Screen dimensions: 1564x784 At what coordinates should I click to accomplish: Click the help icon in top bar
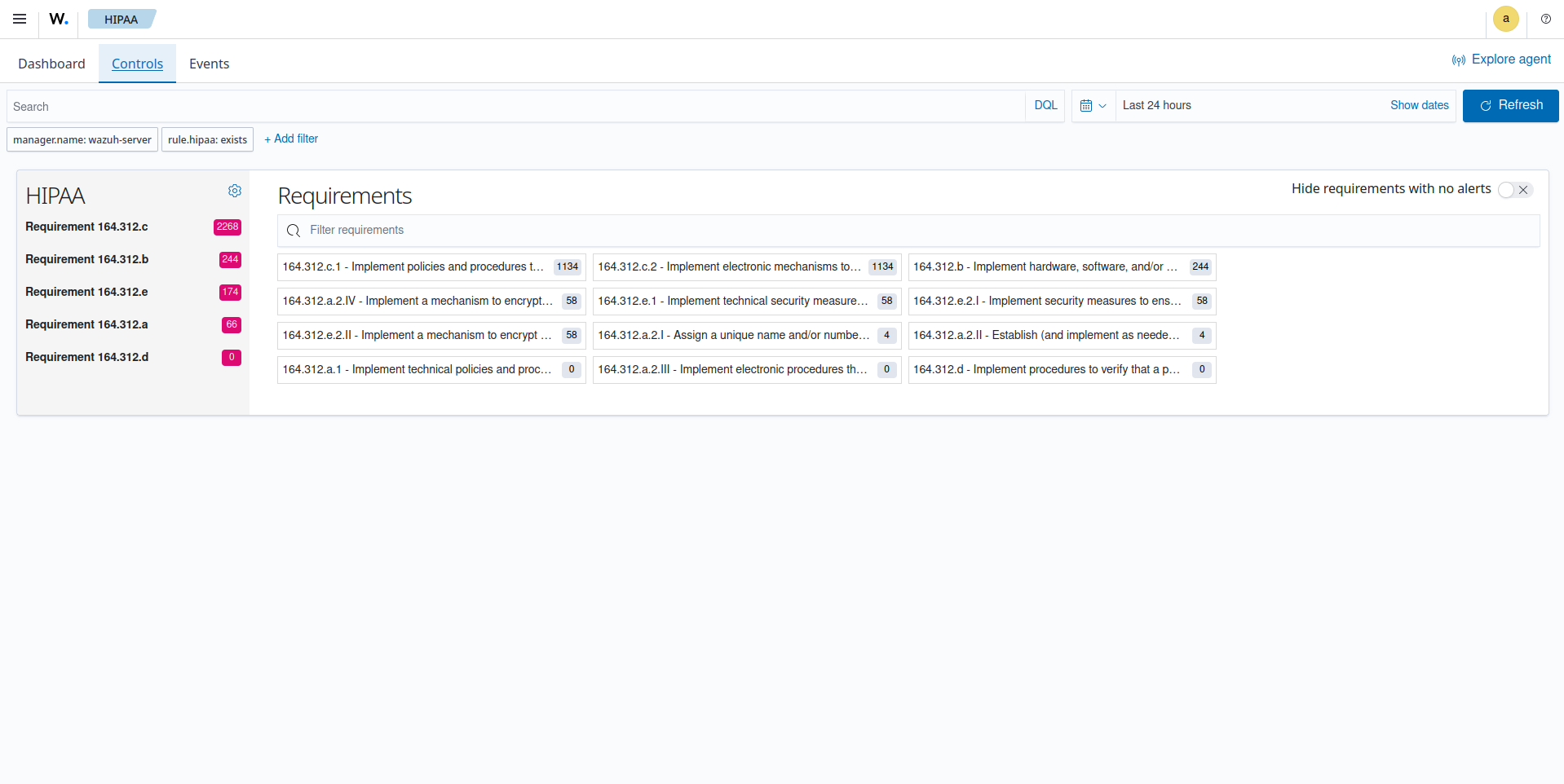(1545, 19)
